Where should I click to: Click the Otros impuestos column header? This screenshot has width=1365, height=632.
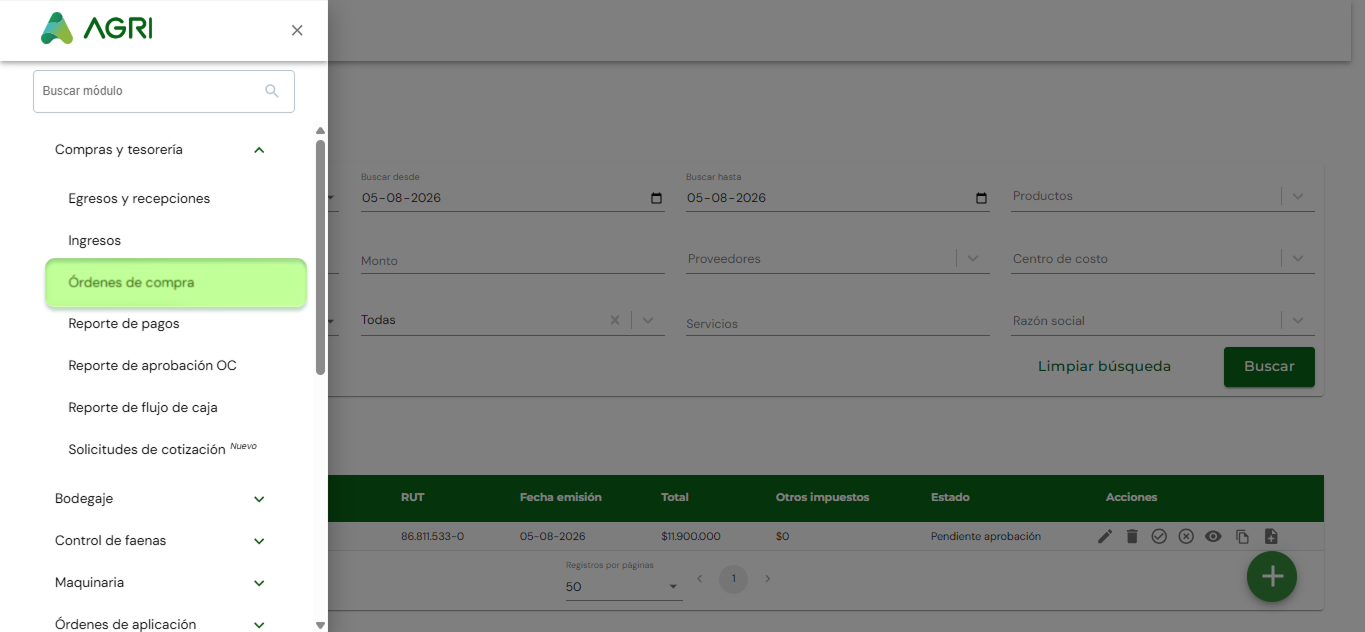[822, 497]
